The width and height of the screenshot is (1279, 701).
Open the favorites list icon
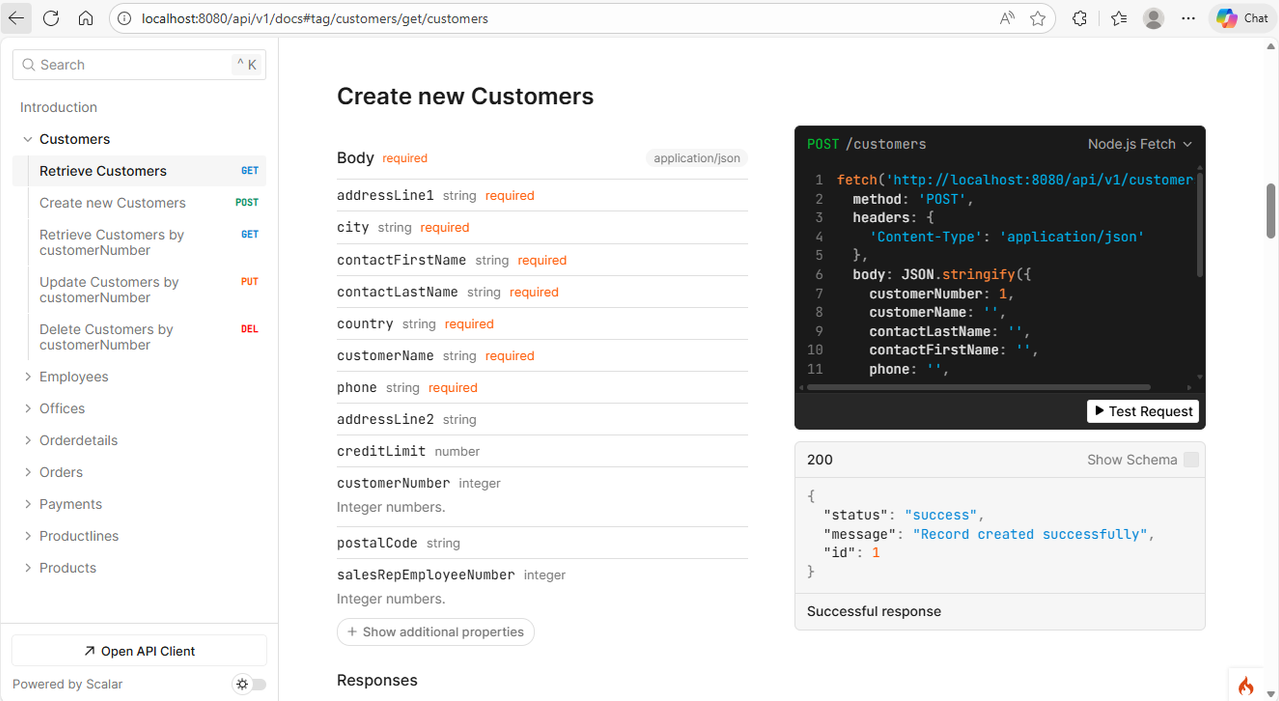pyautogui.click(x=1118, y=18)
